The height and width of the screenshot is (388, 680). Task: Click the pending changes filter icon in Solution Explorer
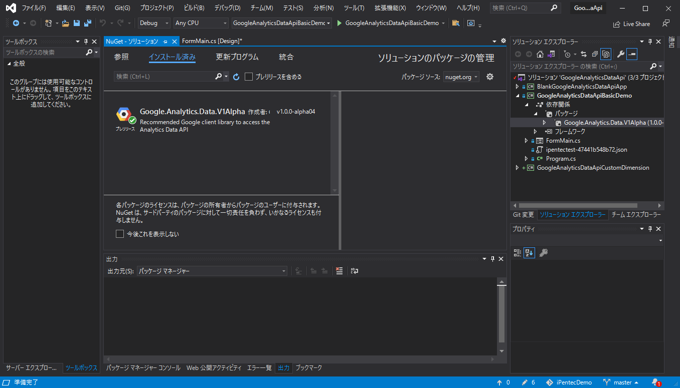[567, 54]
